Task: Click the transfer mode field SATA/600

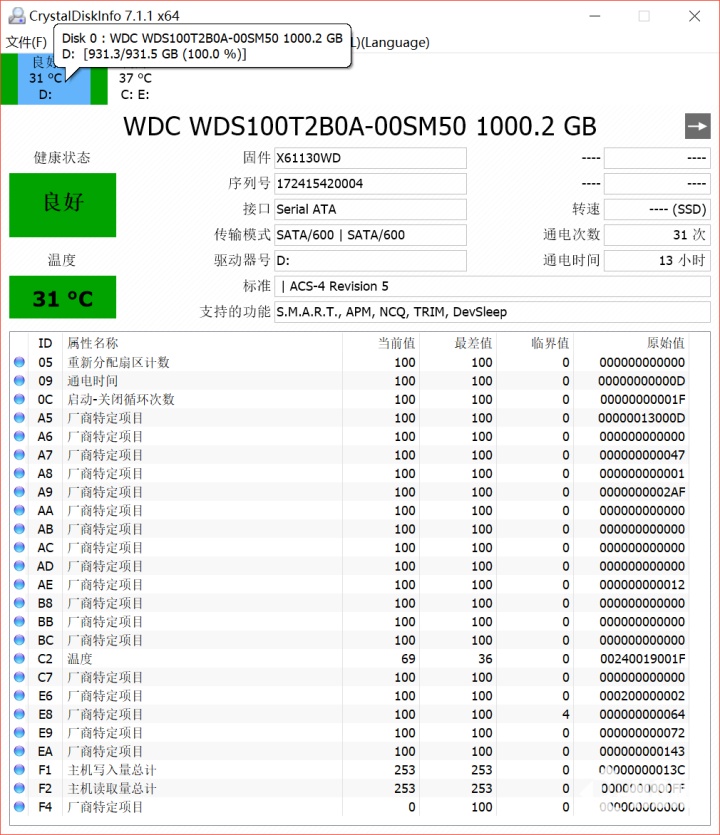Action: tap(370, 235)
